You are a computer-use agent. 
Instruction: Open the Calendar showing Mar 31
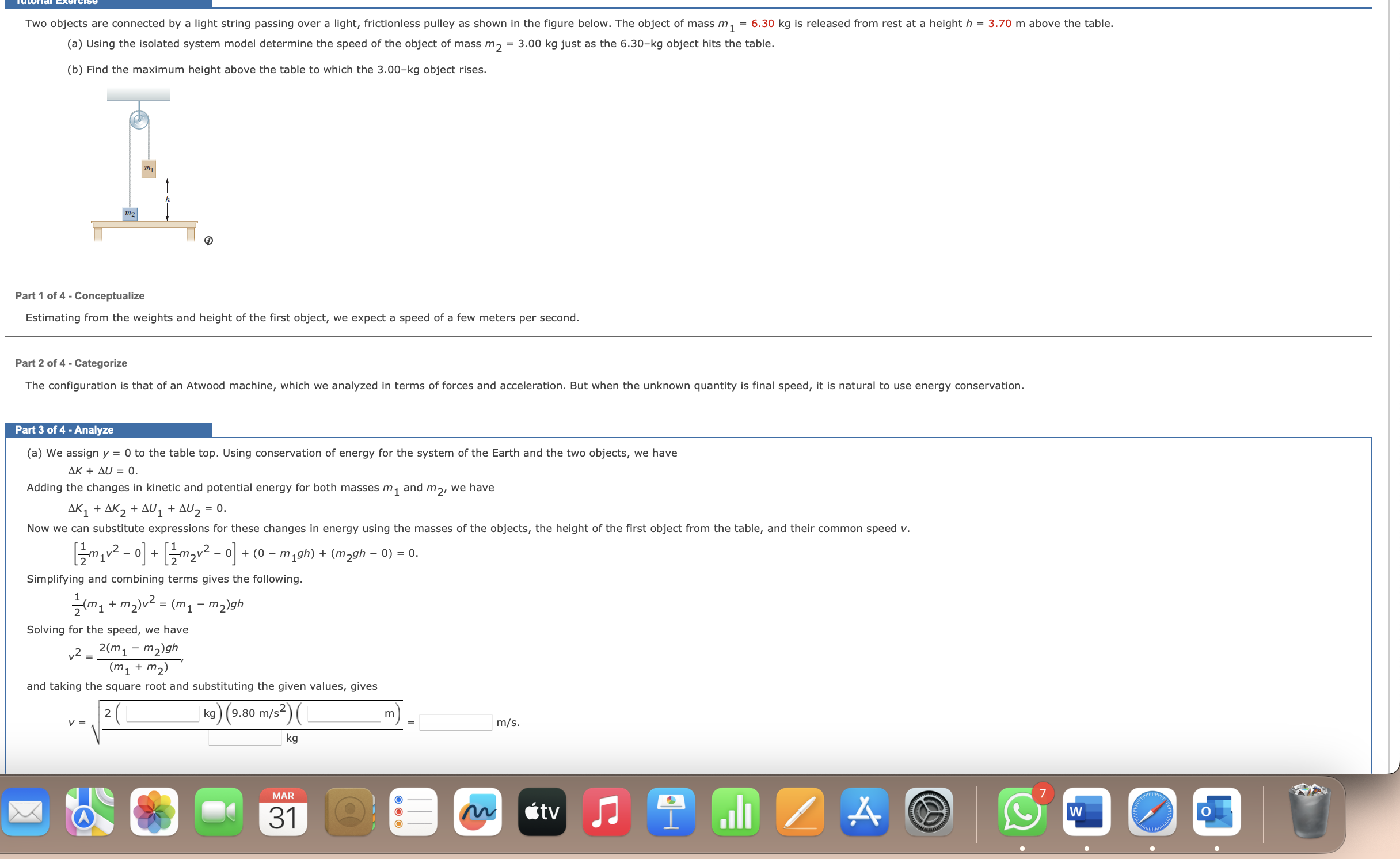click(283, 812)
